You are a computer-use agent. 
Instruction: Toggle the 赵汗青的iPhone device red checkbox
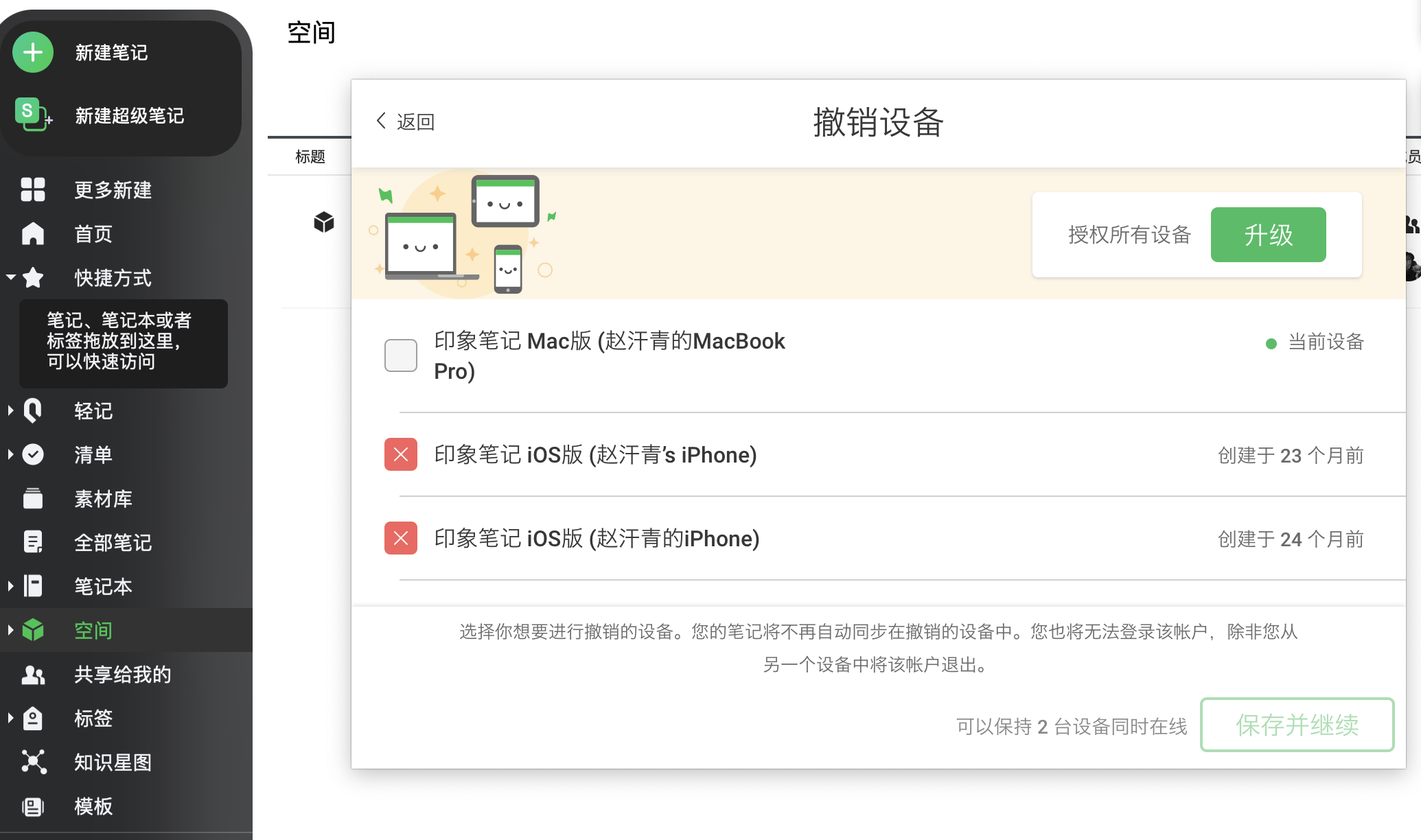click(x=401, y=538)
